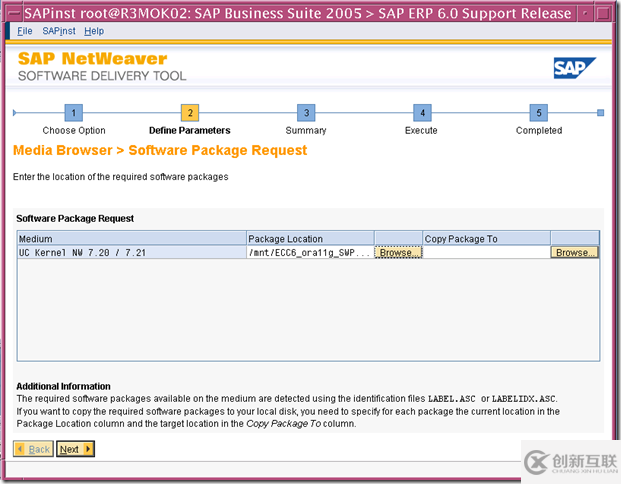Click the SAP logo
Image resolution: width=621 pixels, height=484 pixels.
574,68
